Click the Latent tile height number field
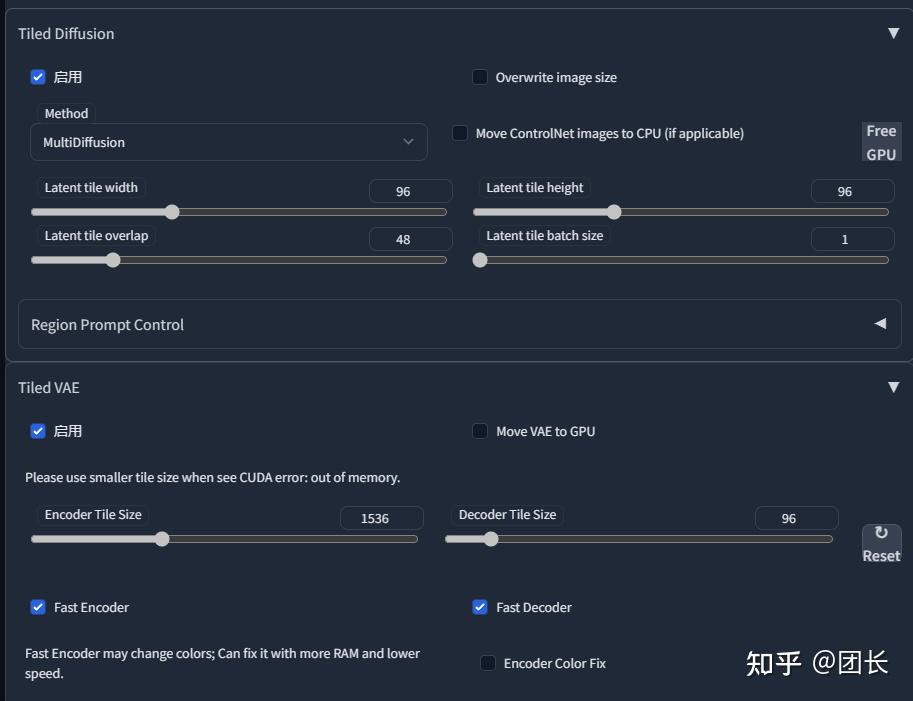Screen dimensions: 913x701 point(851,191)
